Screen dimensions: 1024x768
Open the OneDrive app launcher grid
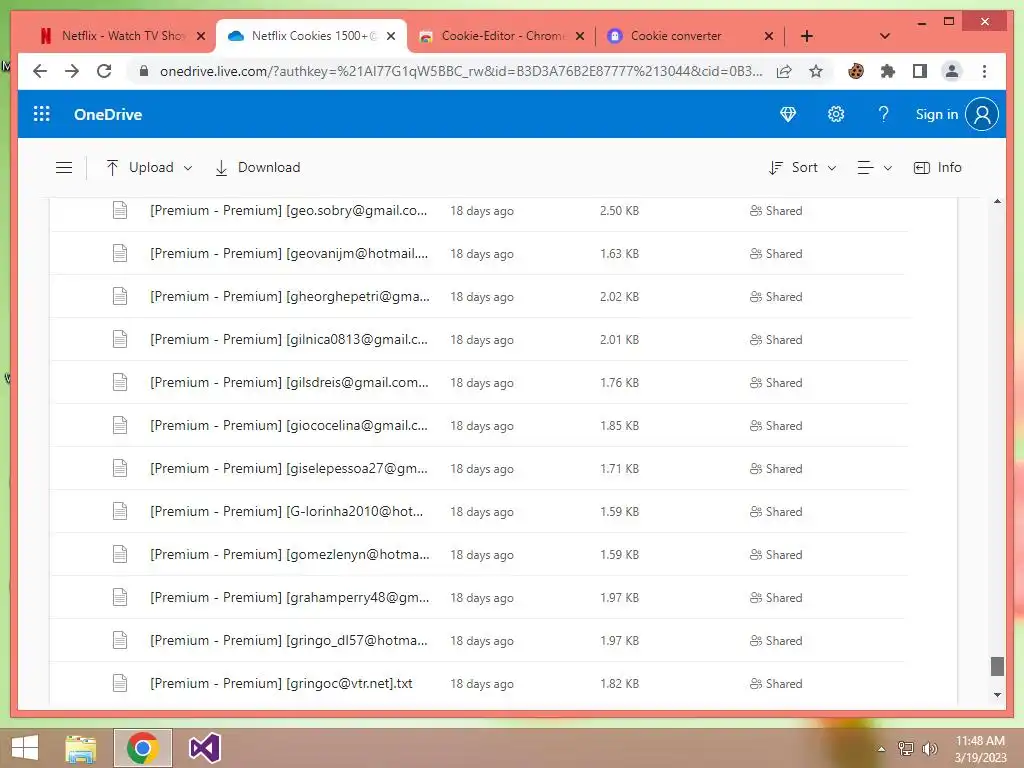point(42,114)
